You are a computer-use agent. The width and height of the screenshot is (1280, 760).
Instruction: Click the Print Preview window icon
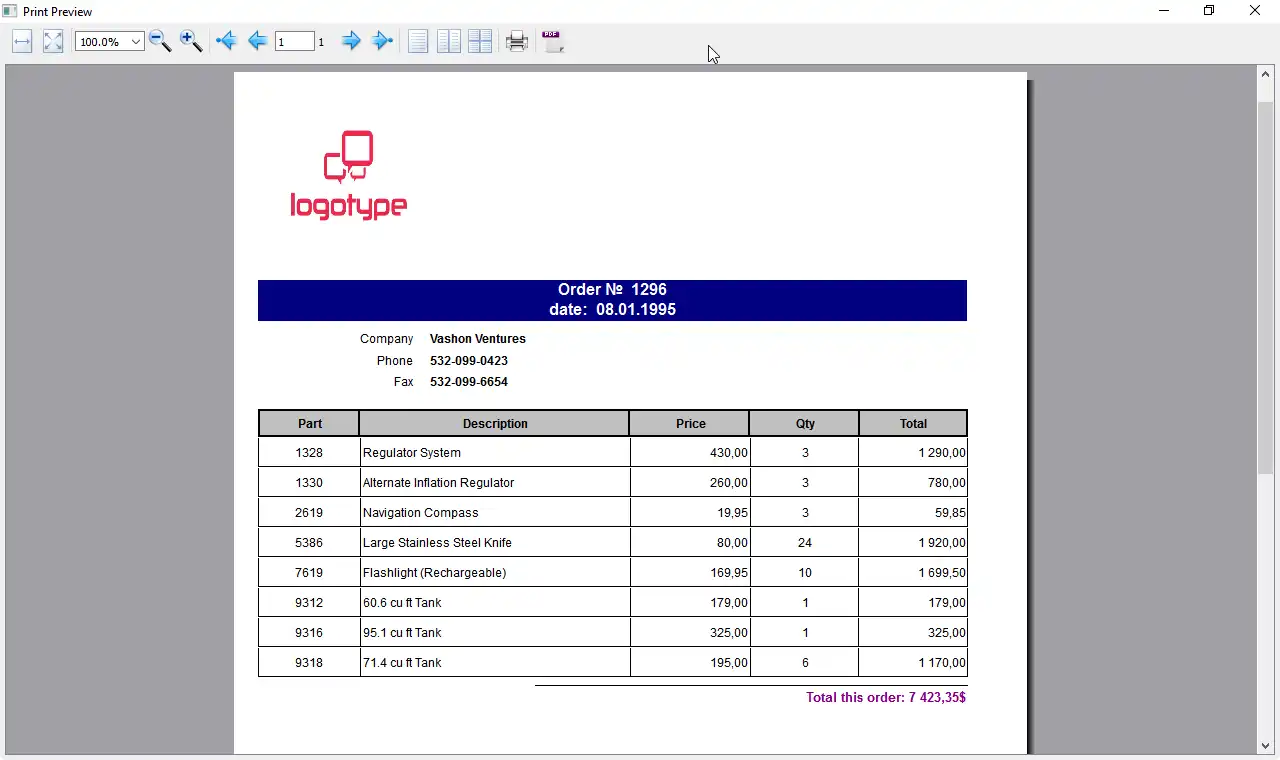[11, 11]
